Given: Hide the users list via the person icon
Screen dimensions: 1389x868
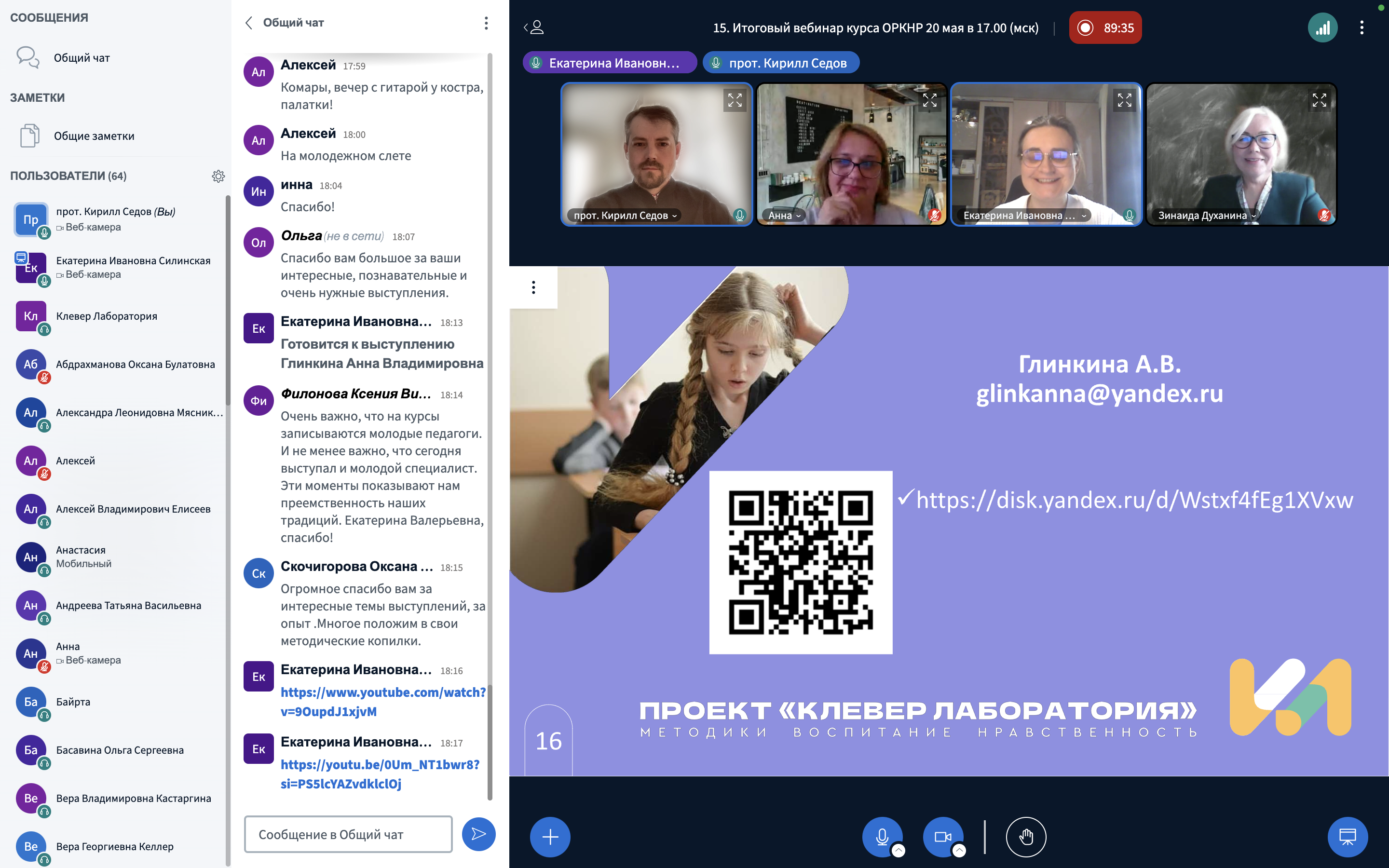Looking at the screenshot, I should click(534, 27).
